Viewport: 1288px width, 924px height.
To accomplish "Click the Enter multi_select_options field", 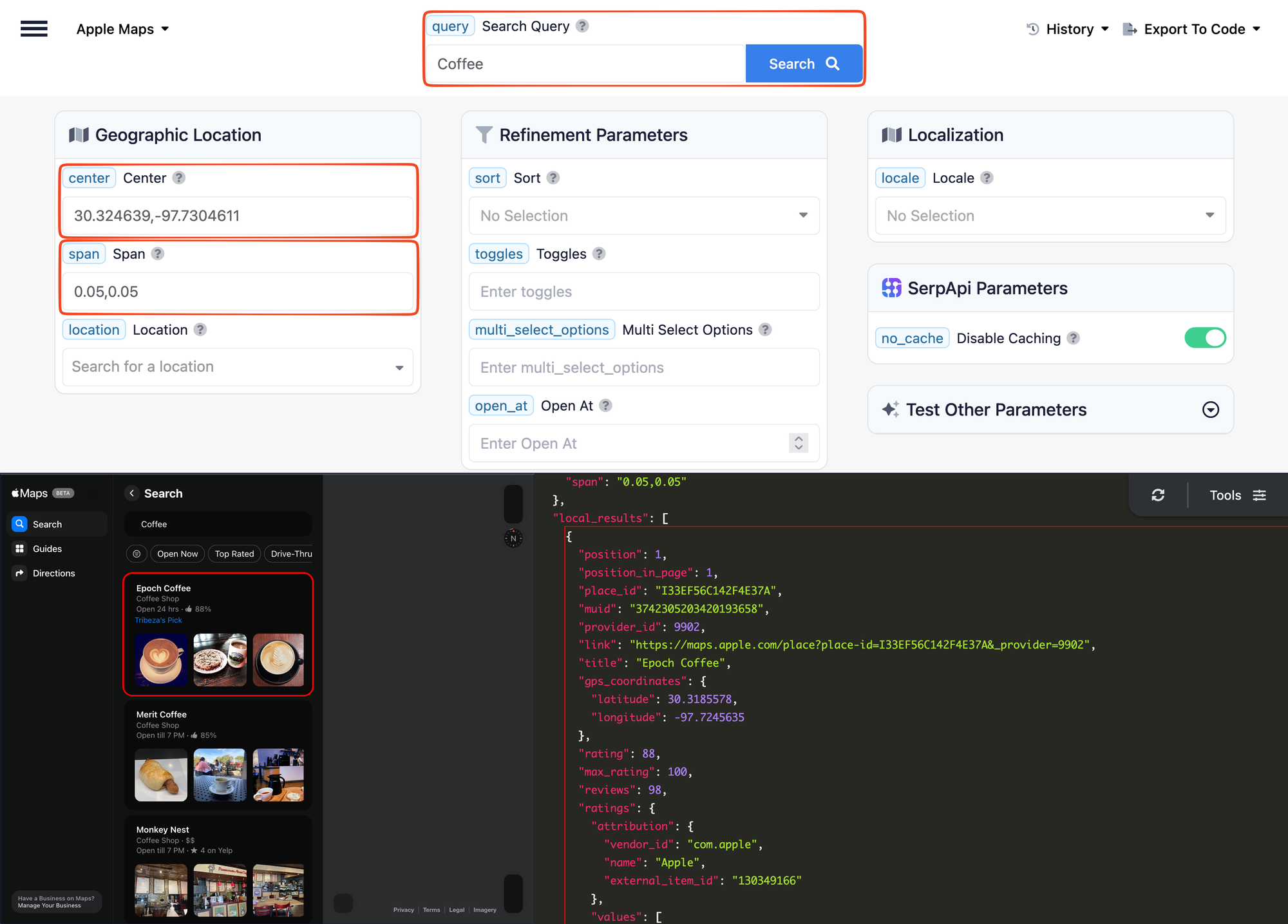I will 644,368.
